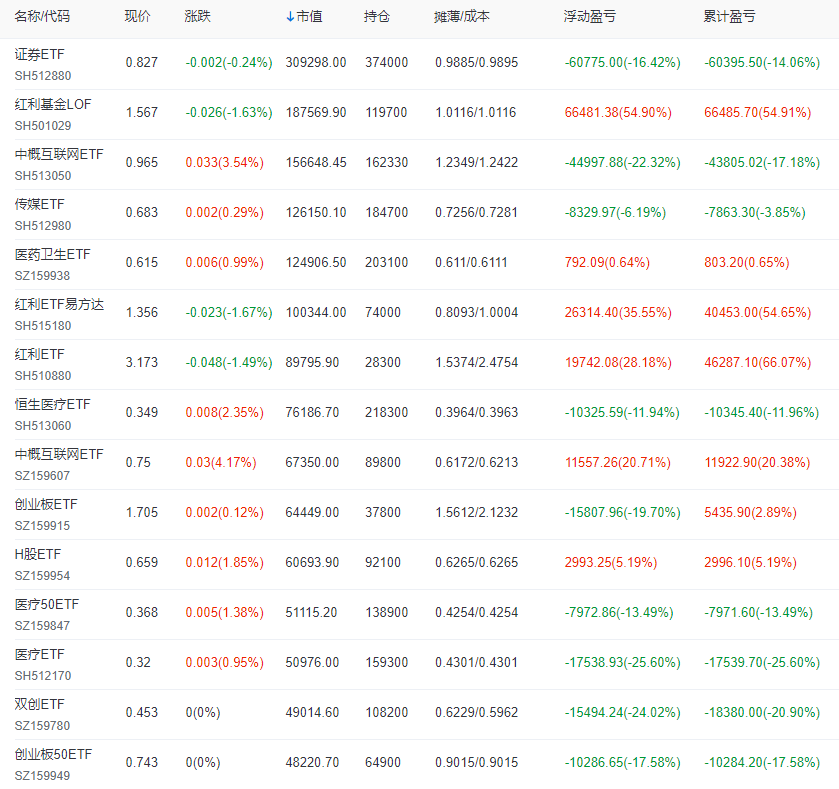Viewport: 839px width, 789px height.
Task: Open 恒生医疗ETF fund name
Action: [52, 404]
